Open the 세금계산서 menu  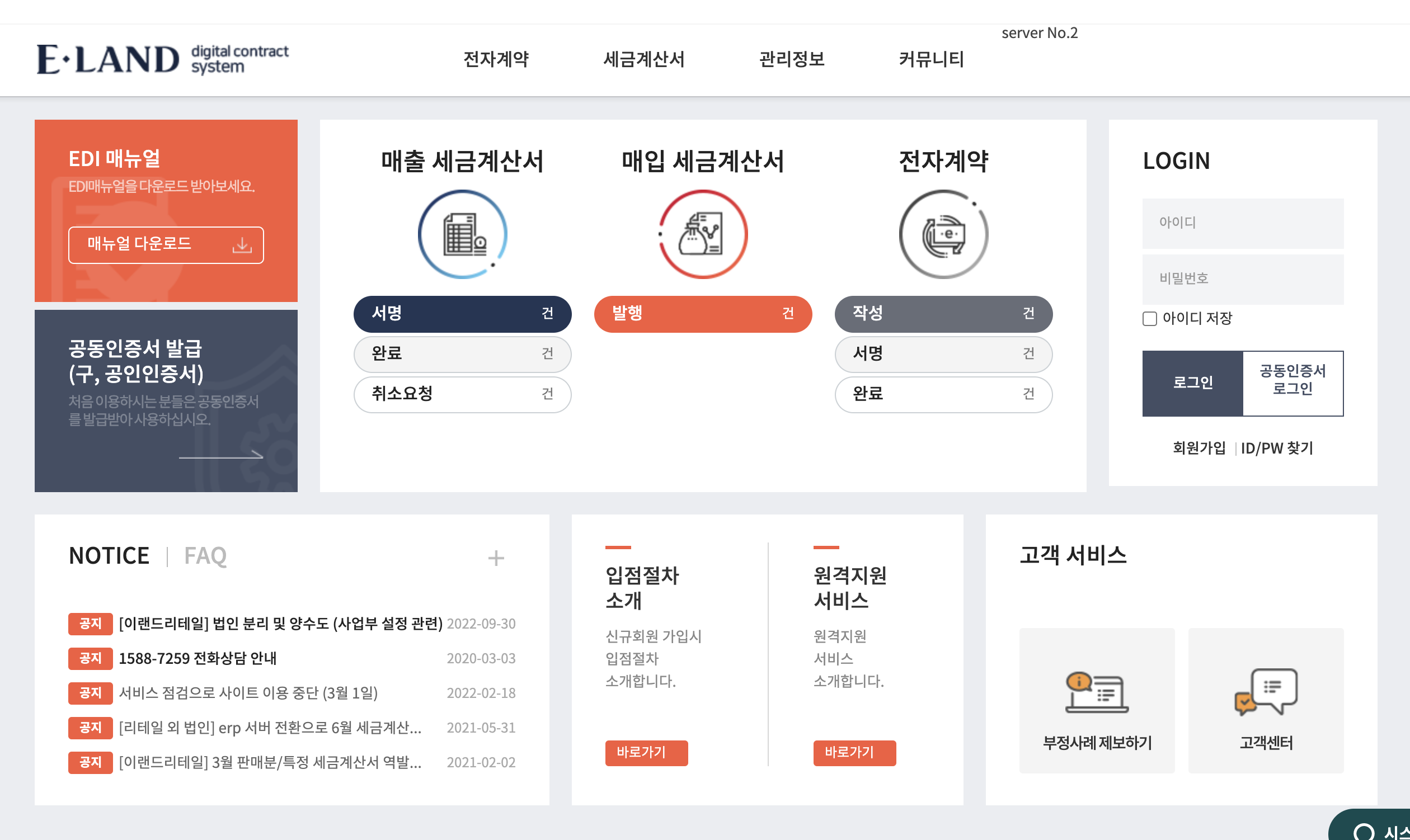(x=645, y=59)
